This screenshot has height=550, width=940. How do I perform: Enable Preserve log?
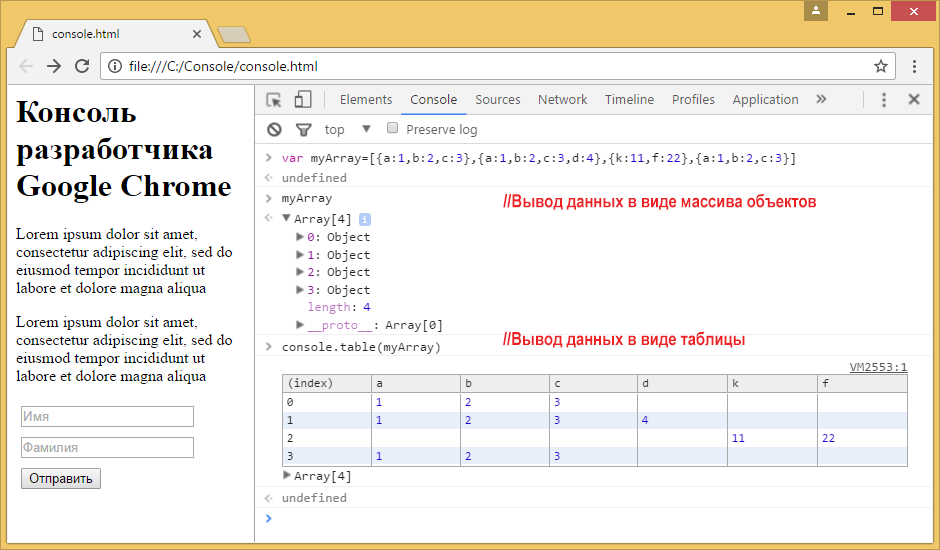click(x=393, y=128)
